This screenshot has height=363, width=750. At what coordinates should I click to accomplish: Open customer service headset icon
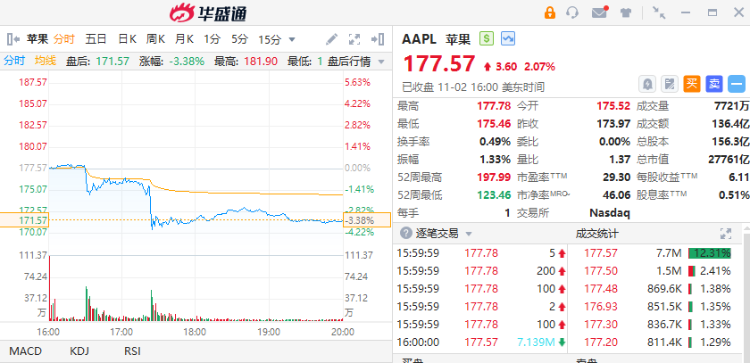(x=572, y=12)
